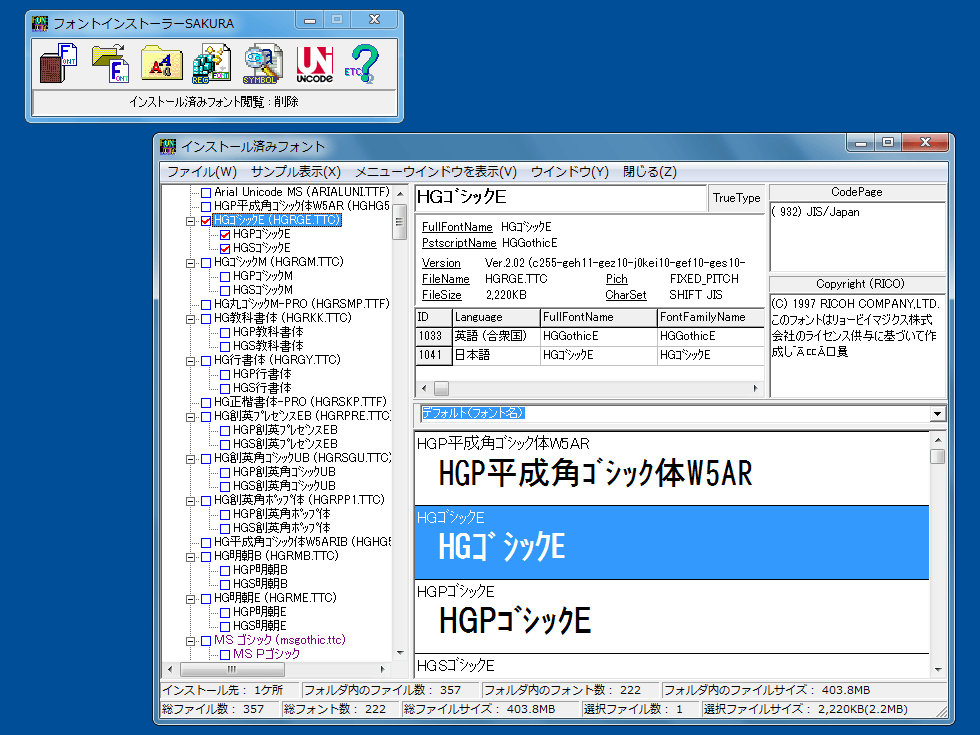980x735 pixels.
Task: Click the FileSize link label
Action: point(442,295)
